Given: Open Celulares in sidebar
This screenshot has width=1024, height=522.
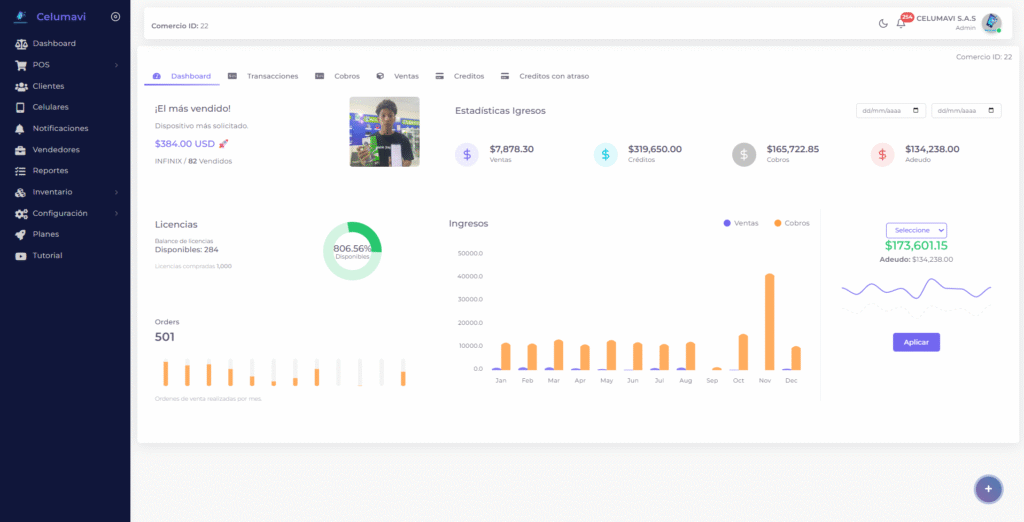Looking at the screenshot, I should click(x=50, y=107).
